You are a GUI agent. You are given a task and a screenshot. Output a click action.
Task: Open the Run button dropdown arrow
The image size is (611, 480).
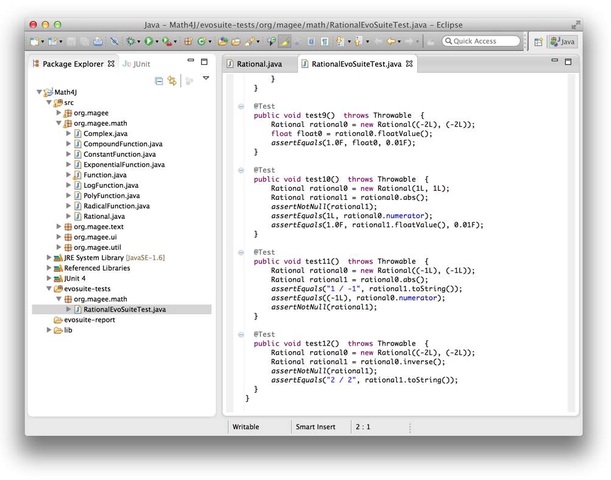pos(157,42)
